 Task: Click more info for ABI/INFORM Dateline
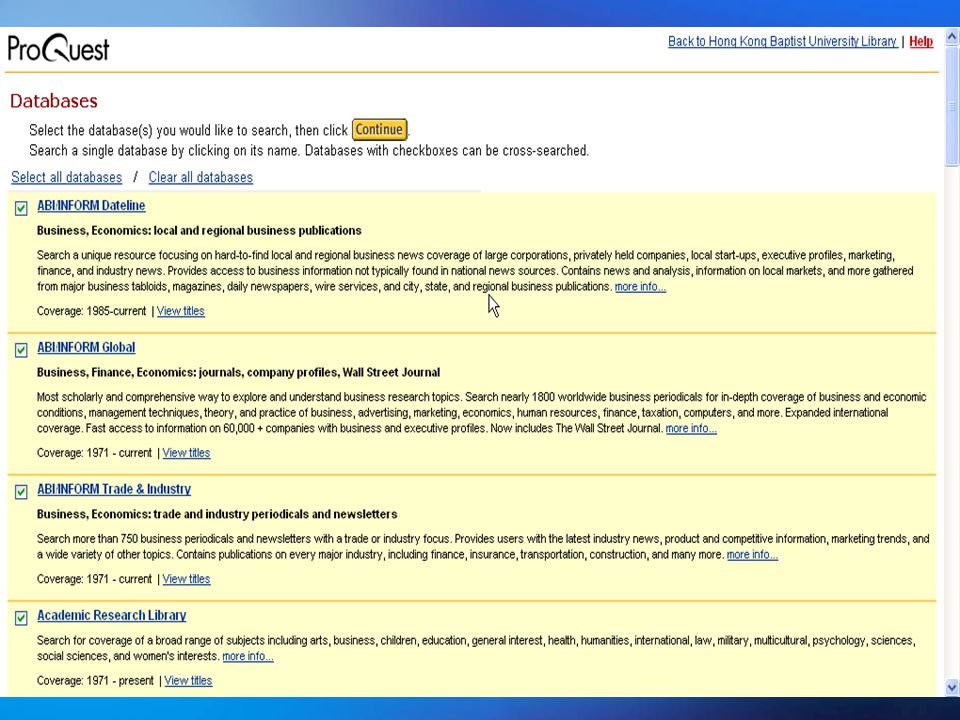point(640,287)
